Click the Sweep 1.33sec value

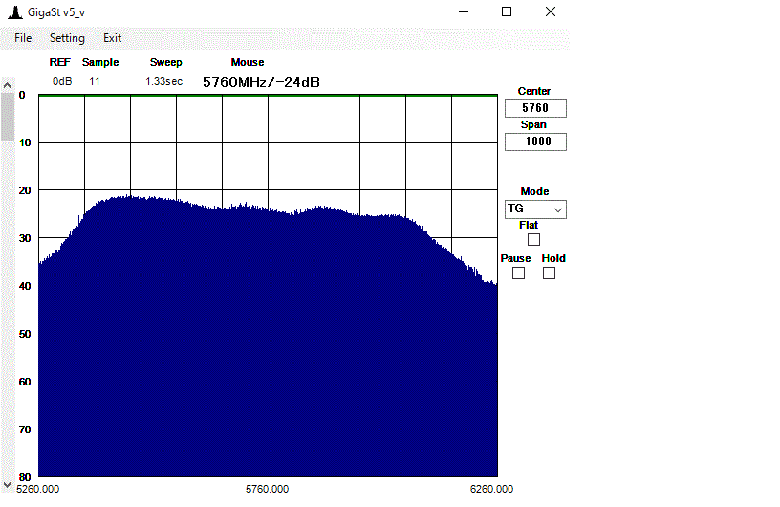point(163,81)
